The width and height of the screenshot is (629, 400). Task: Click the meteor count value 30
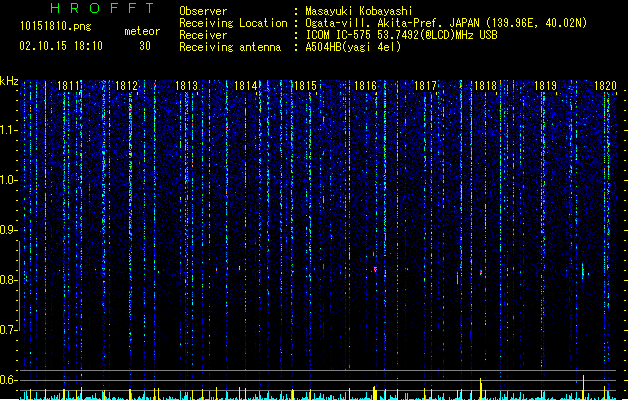click(x=145, y=46)
